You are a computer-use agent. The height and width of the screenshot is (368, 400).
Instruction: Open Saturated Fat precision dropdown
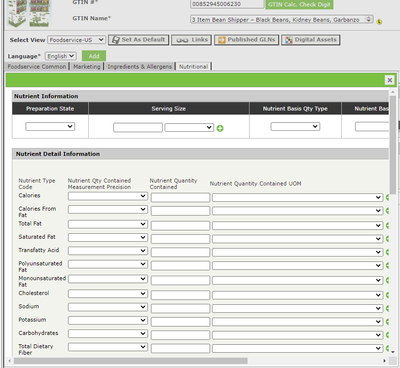pos(108,238)
